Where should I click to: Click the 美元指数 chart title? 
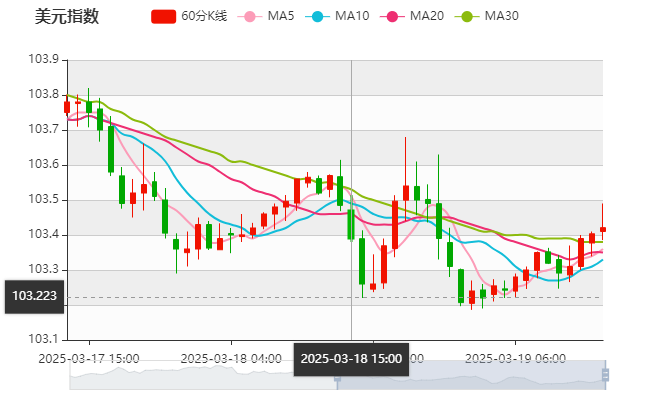point(66,16)
